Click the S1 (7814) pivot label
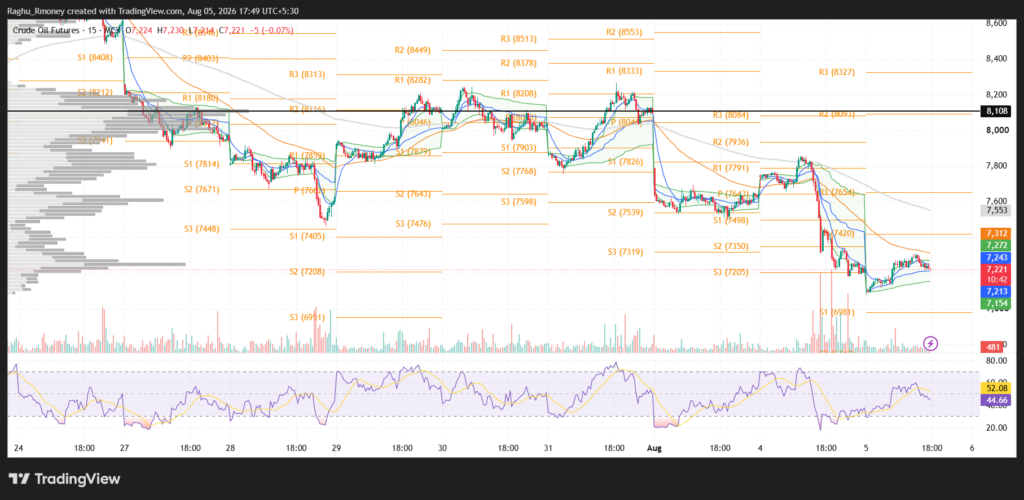Screen dimensions: 1024x500 [x=201, y=163]
